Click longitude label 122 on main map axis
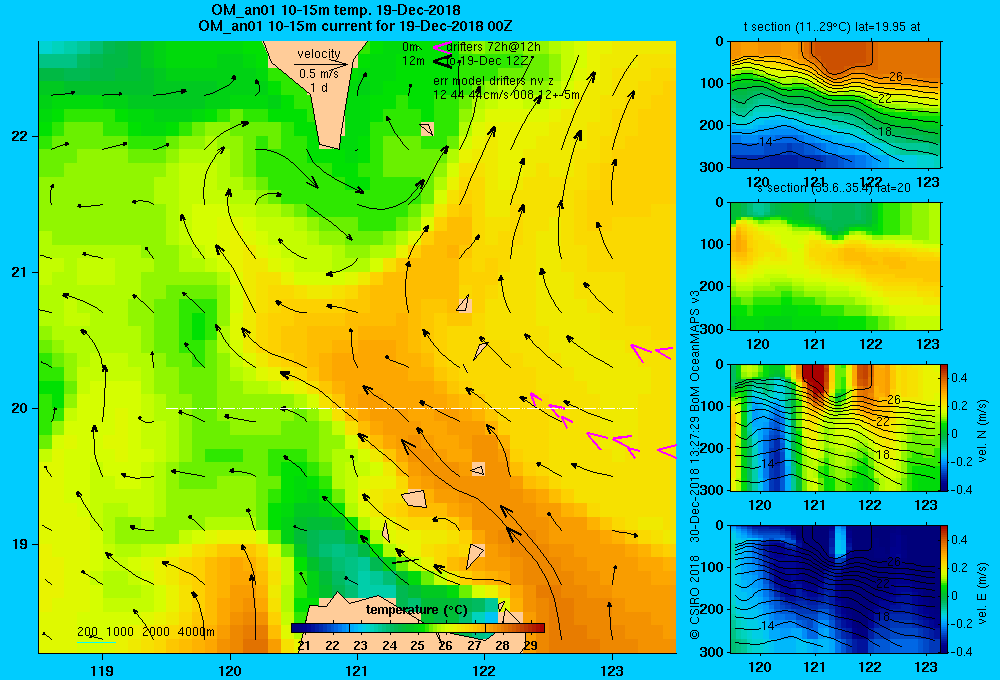 485,670
